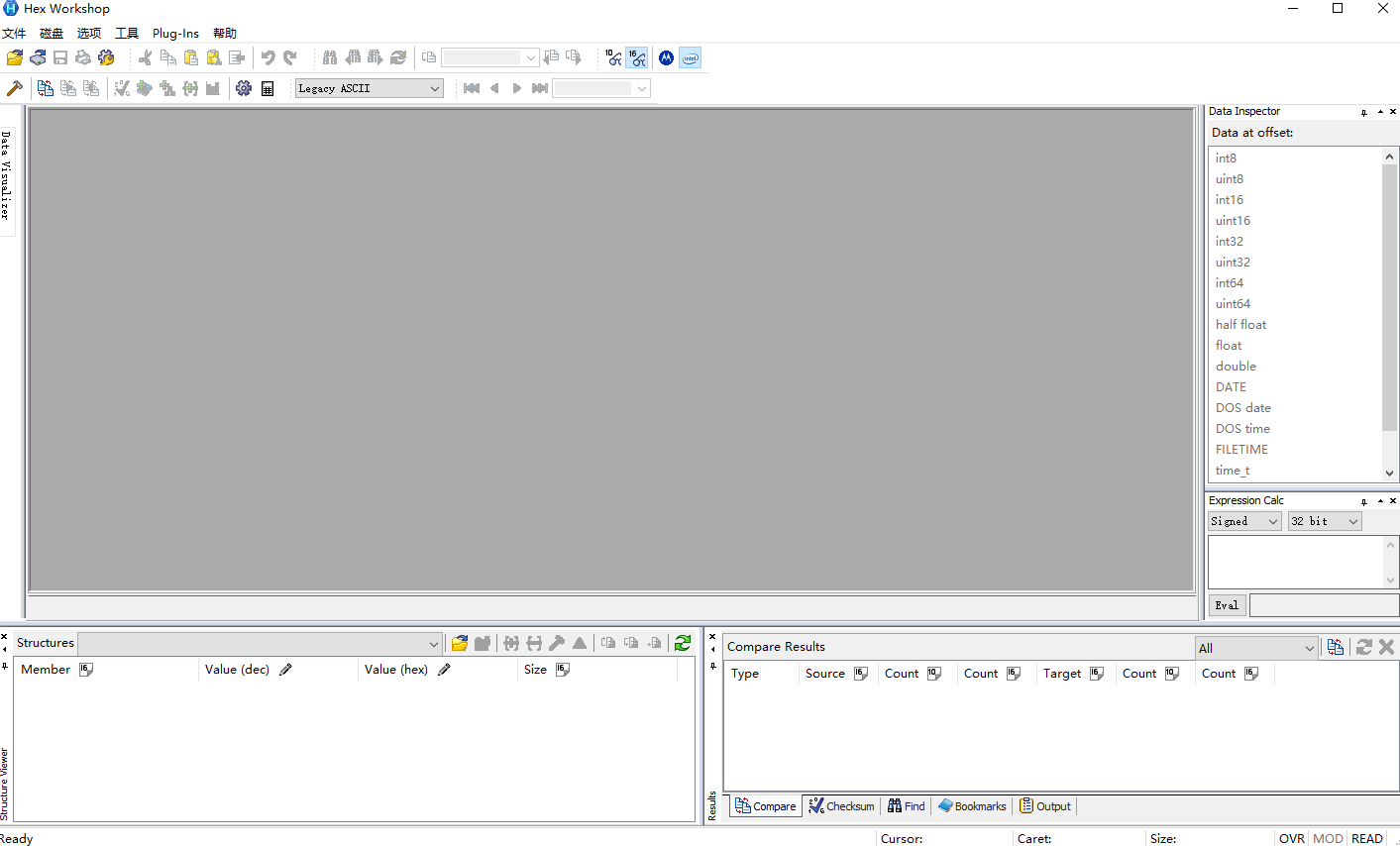The width and height of the screenshot is (1400, 846).
Task: Click Data Inspector scrollbar down arrow
Action: coord(1389,473)
